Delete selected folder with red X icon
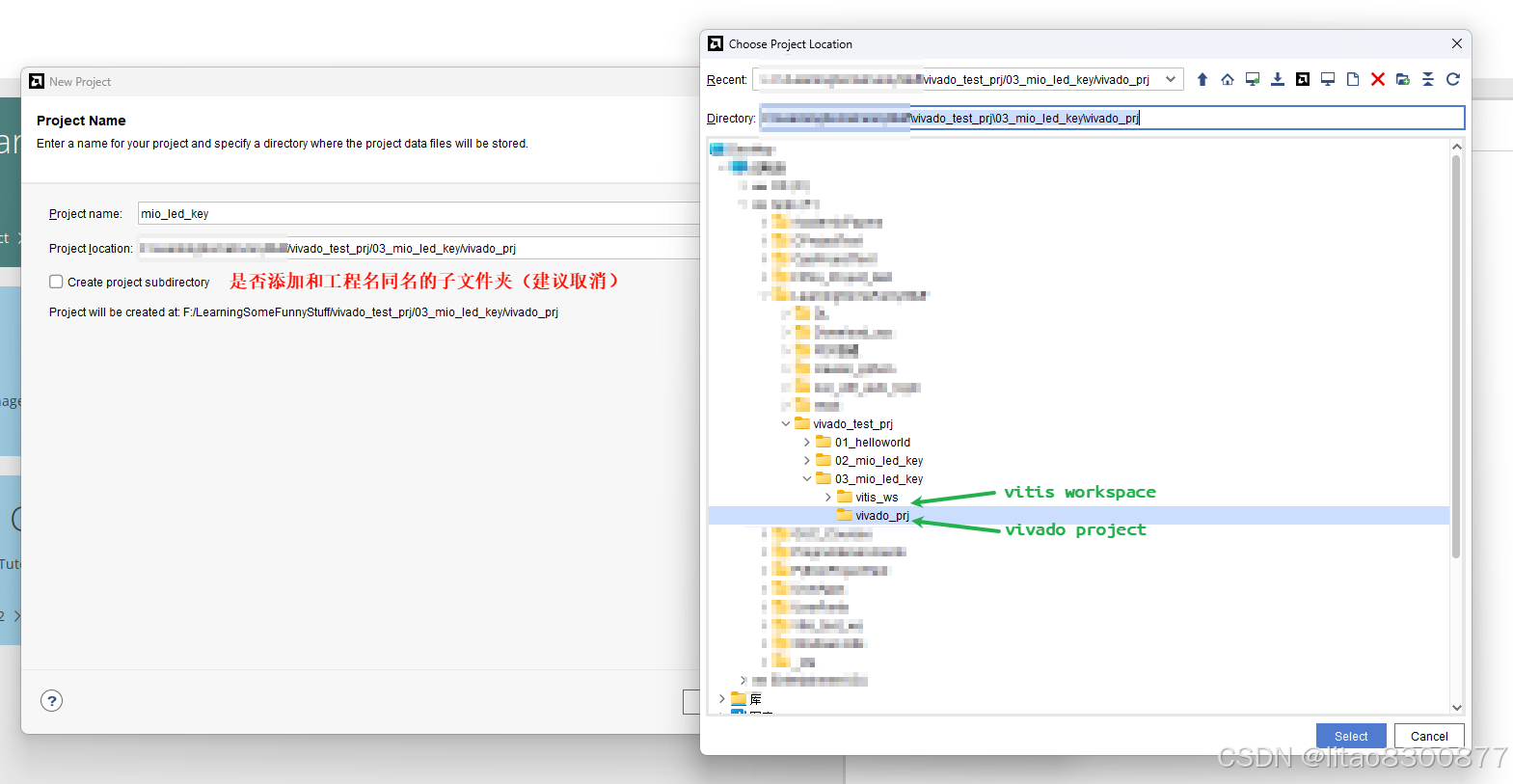 pos(1378,79)
